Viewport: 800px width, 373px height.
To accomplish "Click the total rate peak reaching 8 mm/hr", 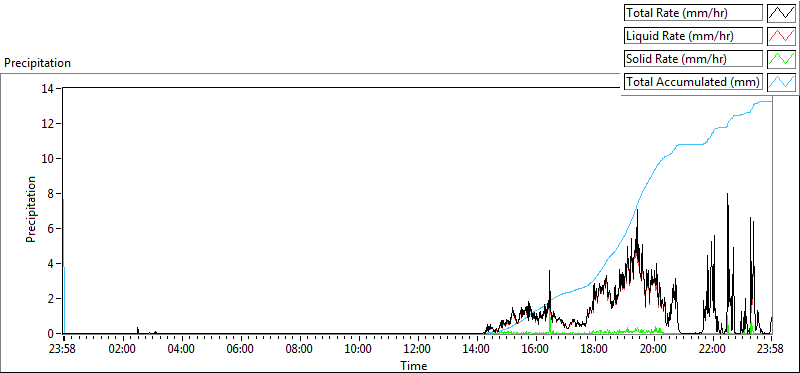I will pyautogui.click(x=728, y=195).
